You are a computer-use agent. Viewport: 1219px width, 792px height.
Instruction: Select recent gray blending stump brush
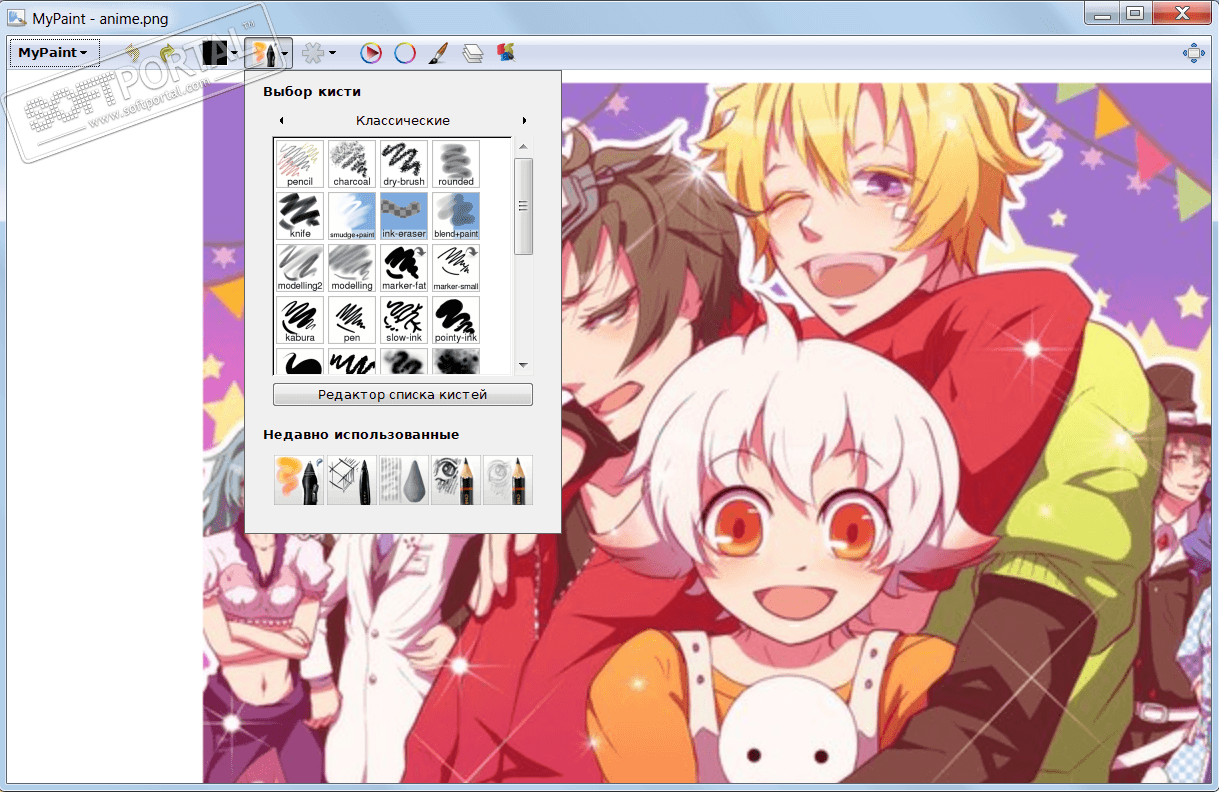click(x=403, y=480)
